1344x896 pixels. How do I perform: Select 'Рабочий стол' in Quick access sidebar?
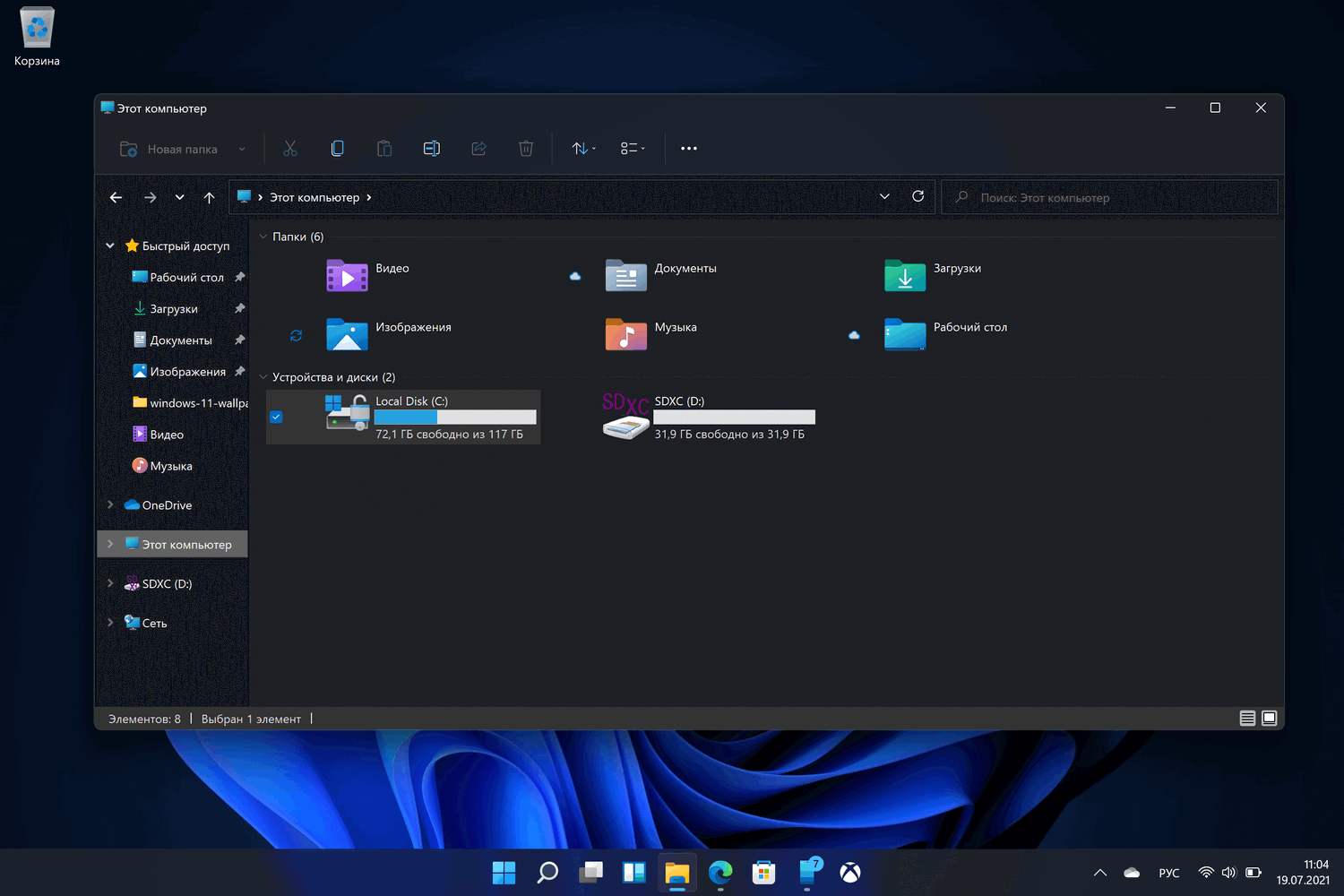[x=186, y=278]
